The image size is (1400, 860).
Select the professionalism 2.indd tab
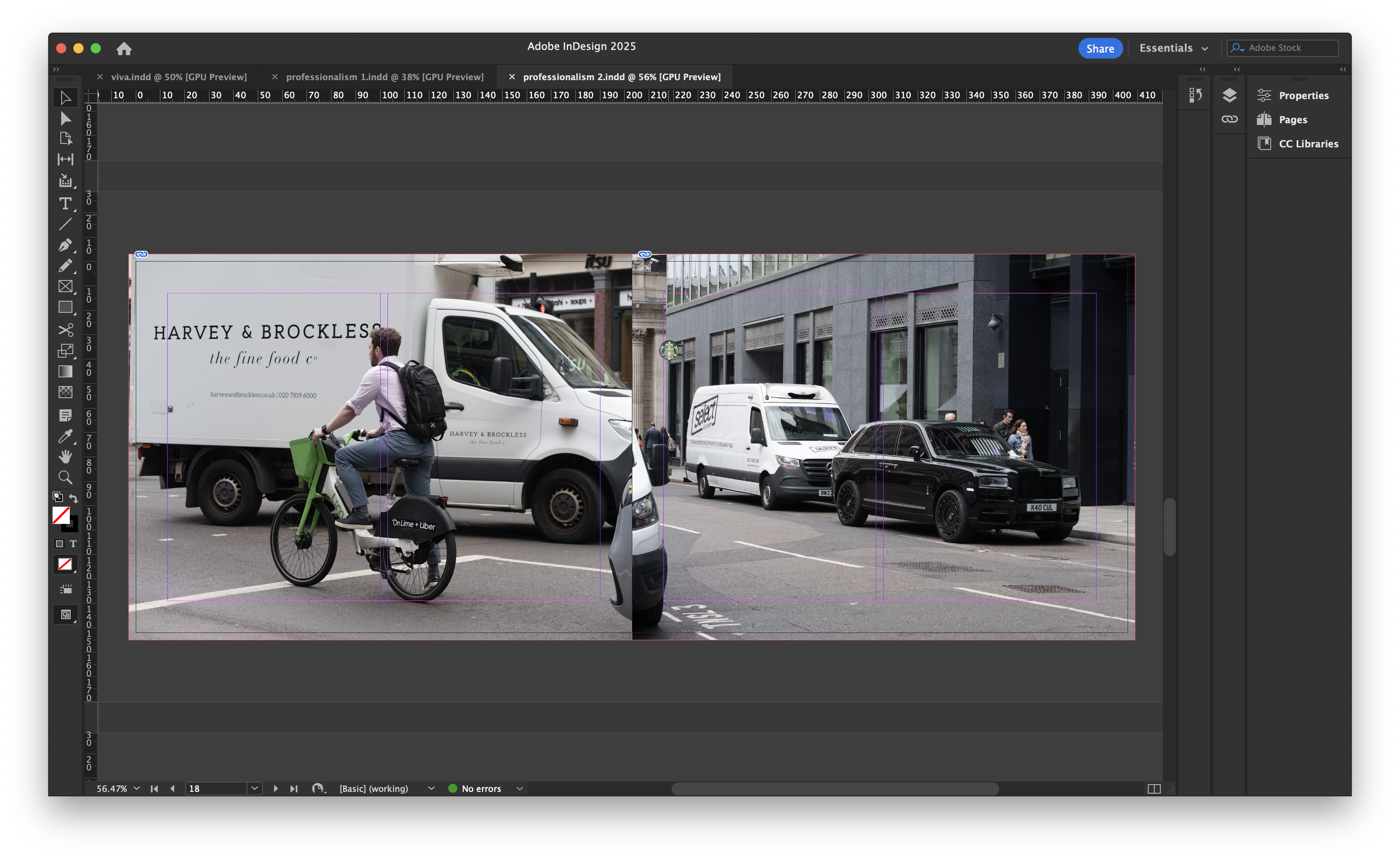(x=622, y=77)
